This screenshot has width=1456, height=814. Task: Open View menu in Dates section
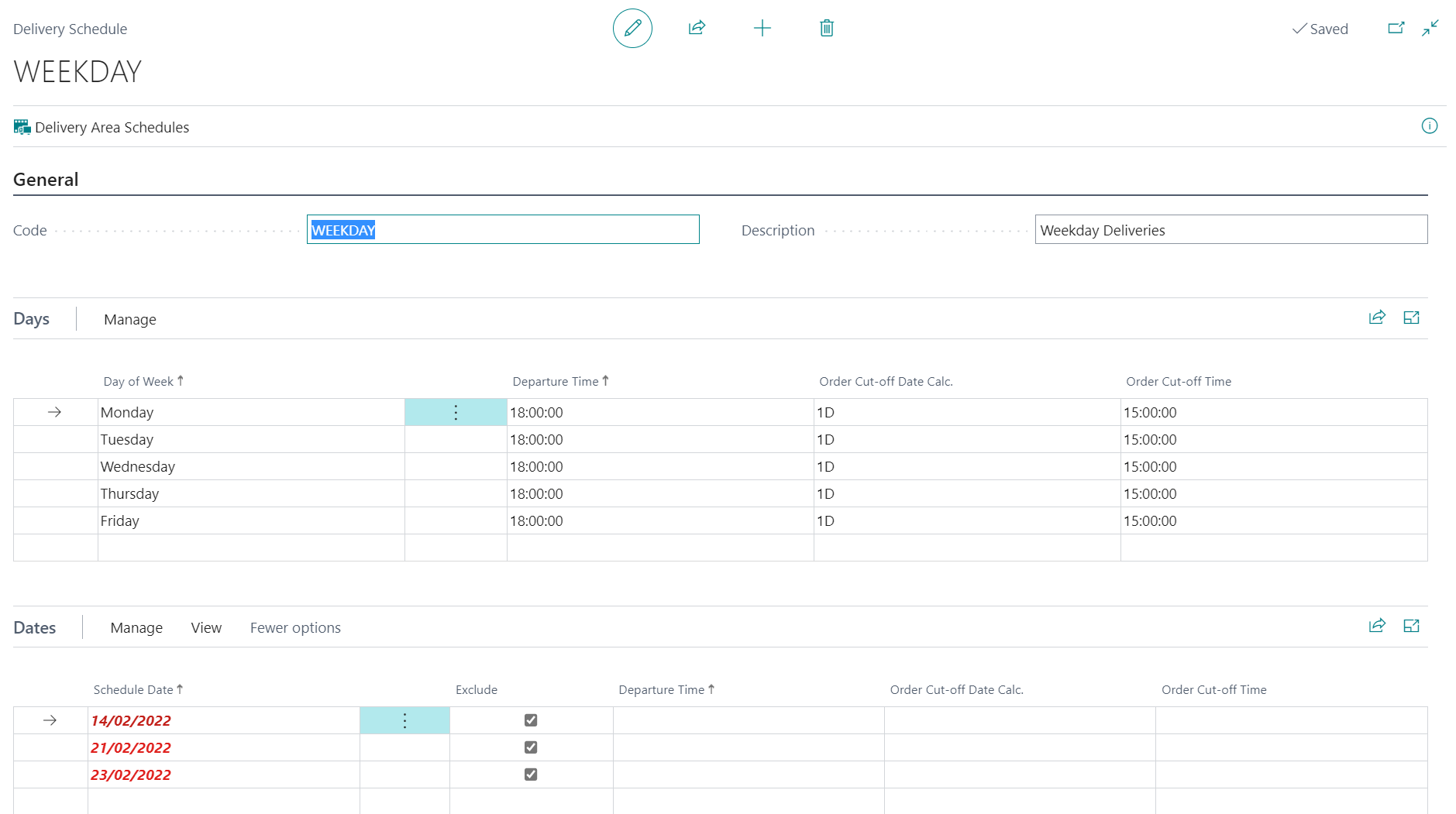206,627
